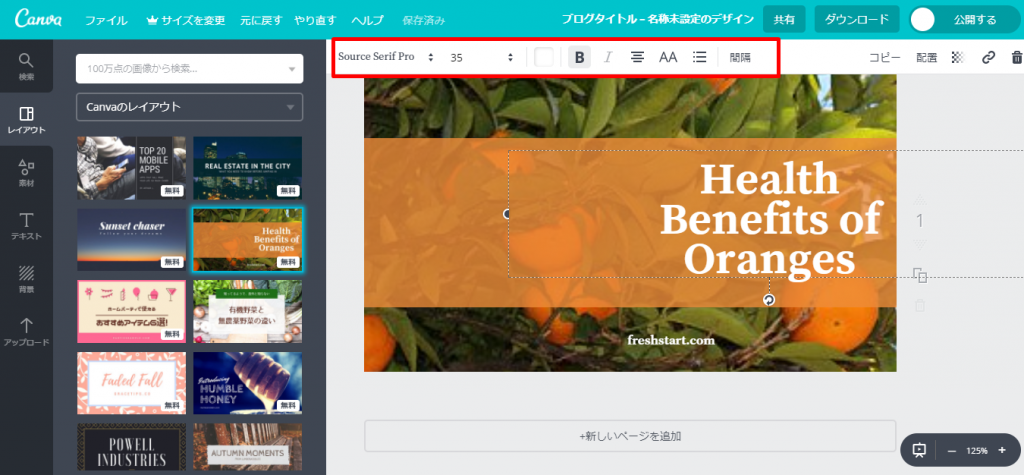Image resolution: width=1024 pixels, height=475 pixels.
Task: Open the transparency checkerboard icon
Action: [x=957, y=57]
